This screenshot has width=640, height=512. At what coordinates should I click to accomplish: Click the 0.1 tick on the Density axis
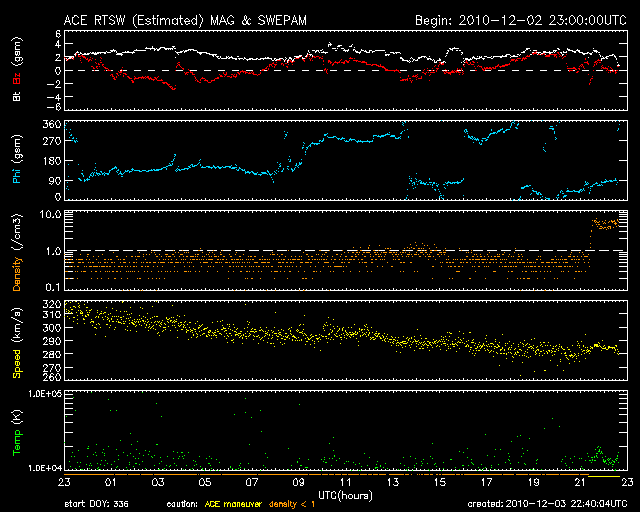coord(53,287)
